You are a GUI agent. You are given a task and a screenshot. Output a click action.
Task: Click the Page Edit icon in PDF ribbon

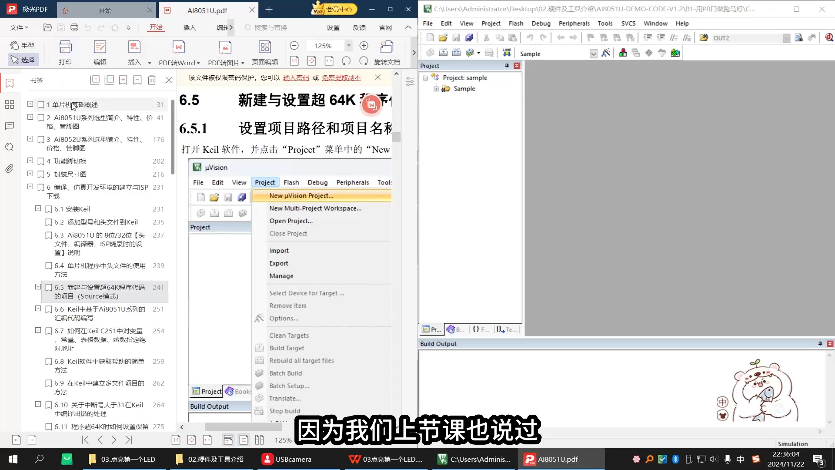(x=265, y=52)
